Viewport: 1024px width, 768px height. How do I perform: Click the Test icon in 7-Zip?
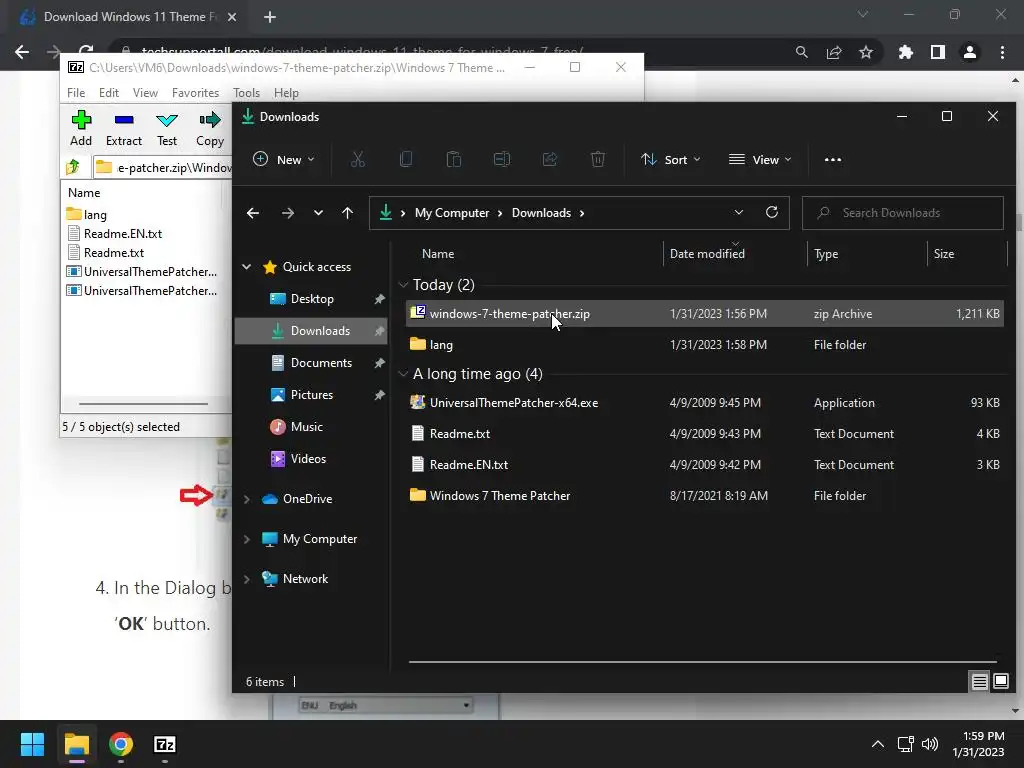[167, 120]
